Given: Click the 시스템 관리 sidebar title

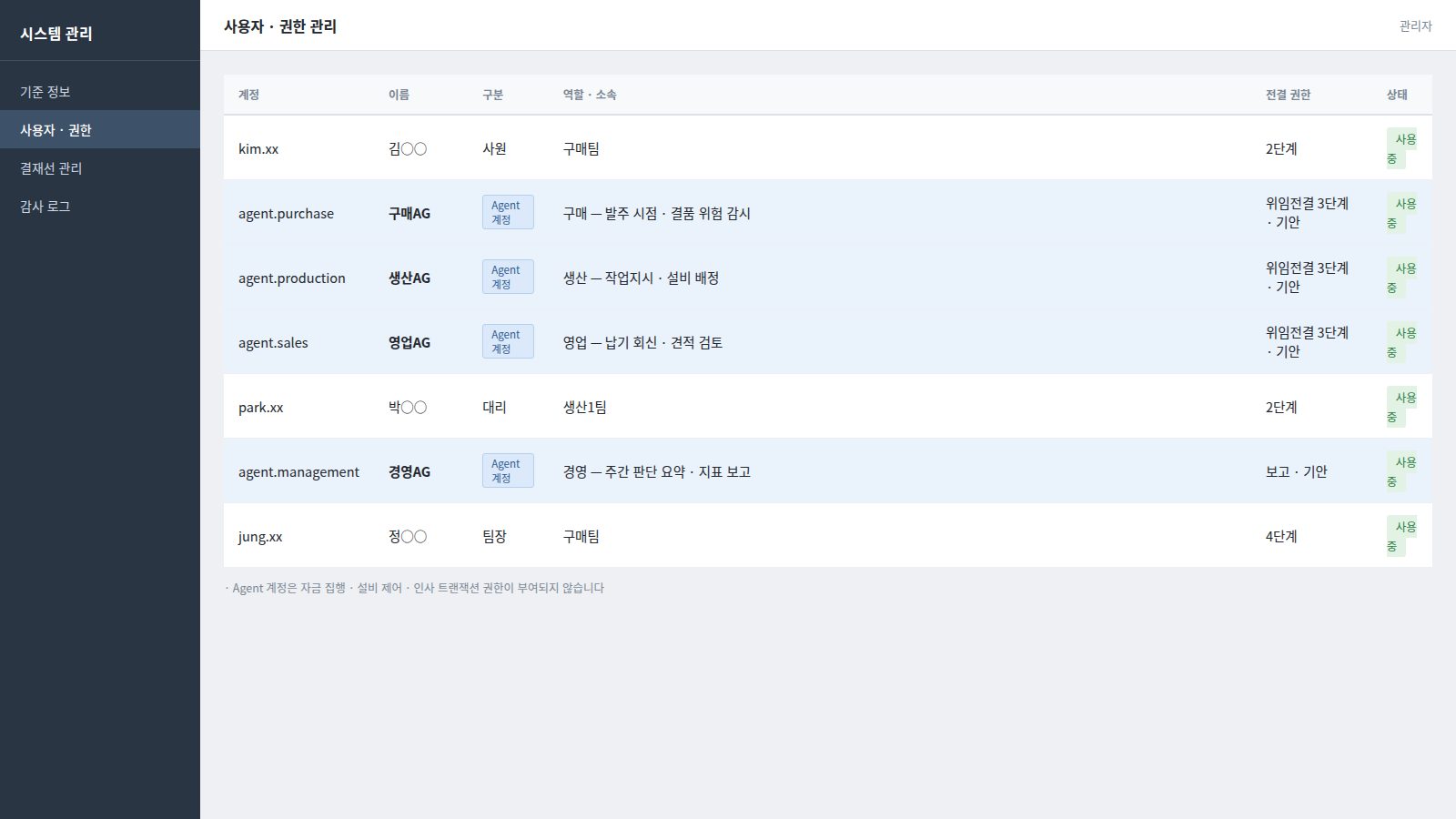Looking at the screenshot, I should pyautogui.click(x=56, y=34).
